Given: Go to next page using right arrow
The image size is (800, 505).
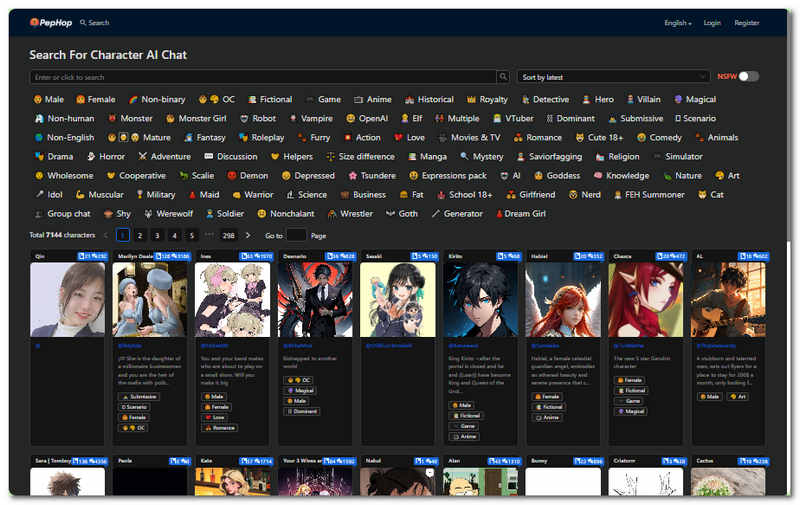Looking at the screenshot, I should click(248, 235).
